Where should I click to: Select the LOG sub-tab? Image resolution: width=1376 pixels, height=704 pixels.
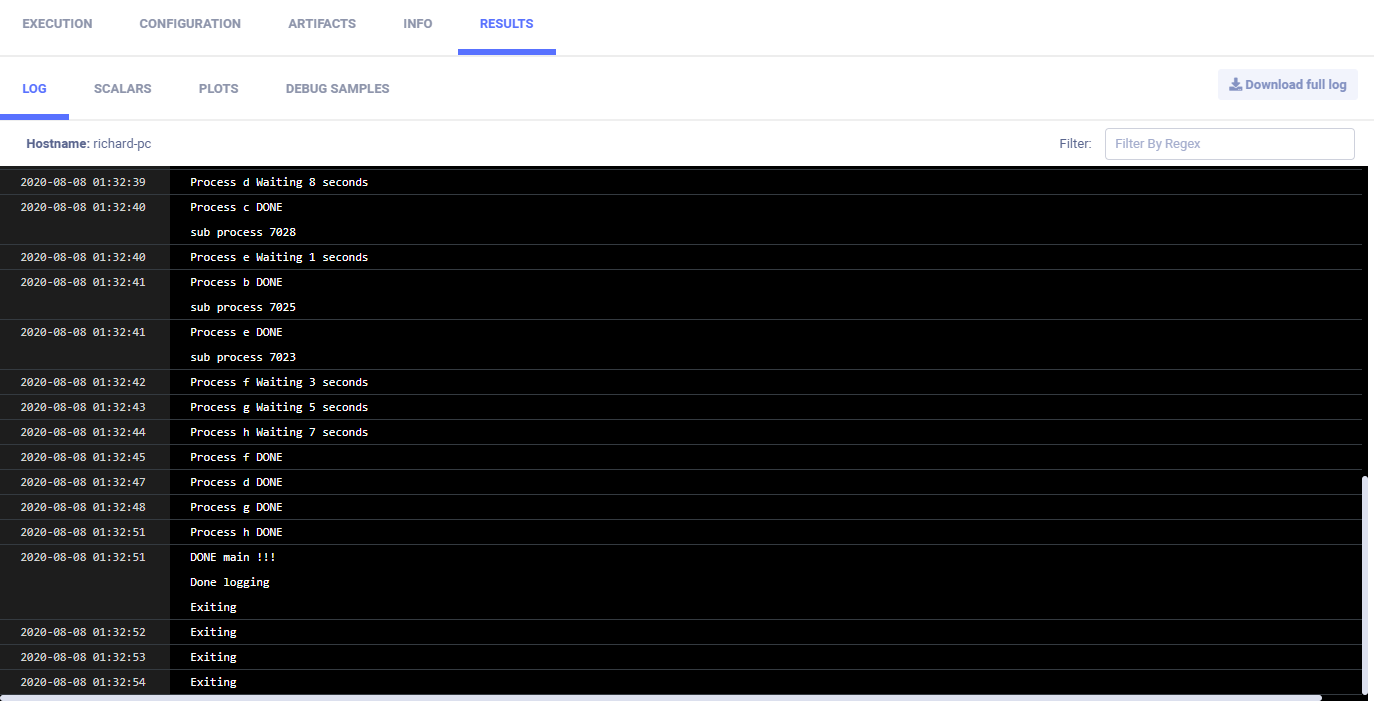pyautogui.click(x=34, y=89)
